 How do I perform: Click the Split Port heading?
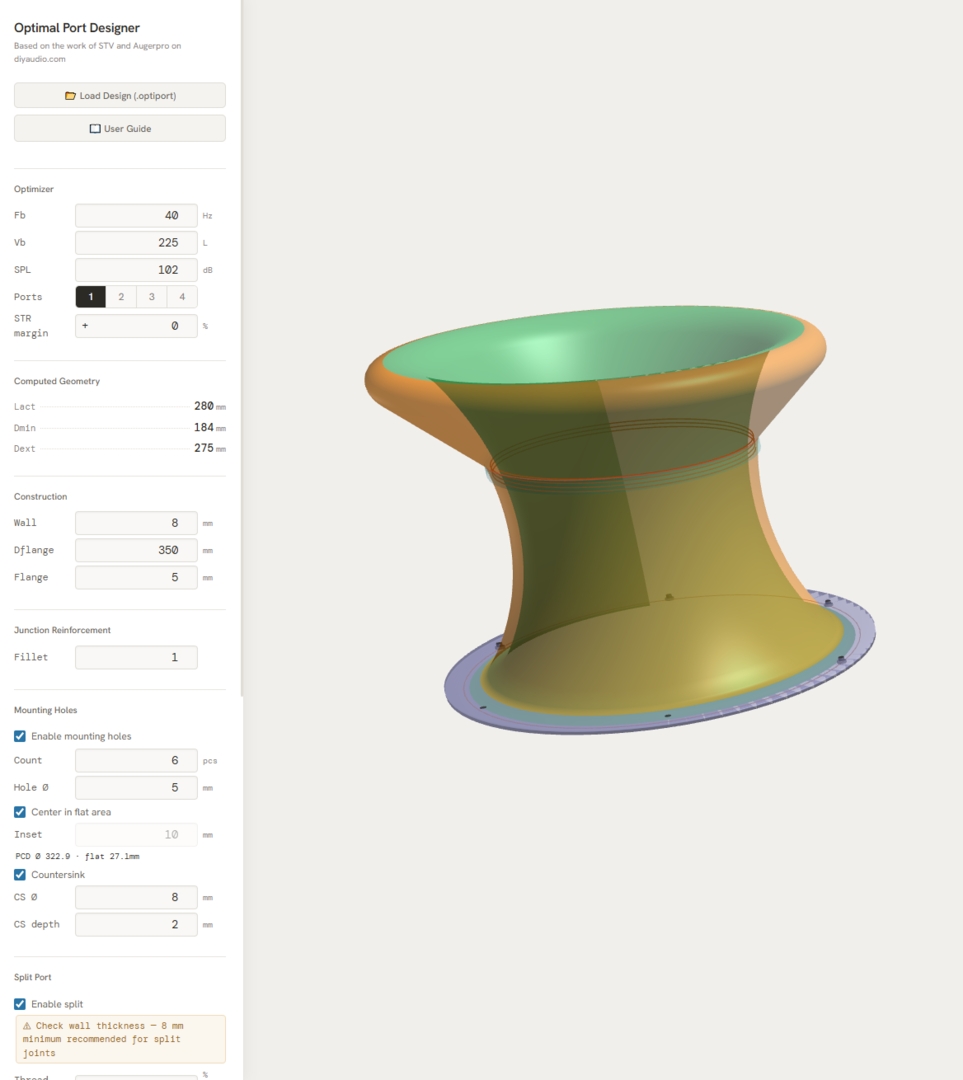tap(32, 977)
